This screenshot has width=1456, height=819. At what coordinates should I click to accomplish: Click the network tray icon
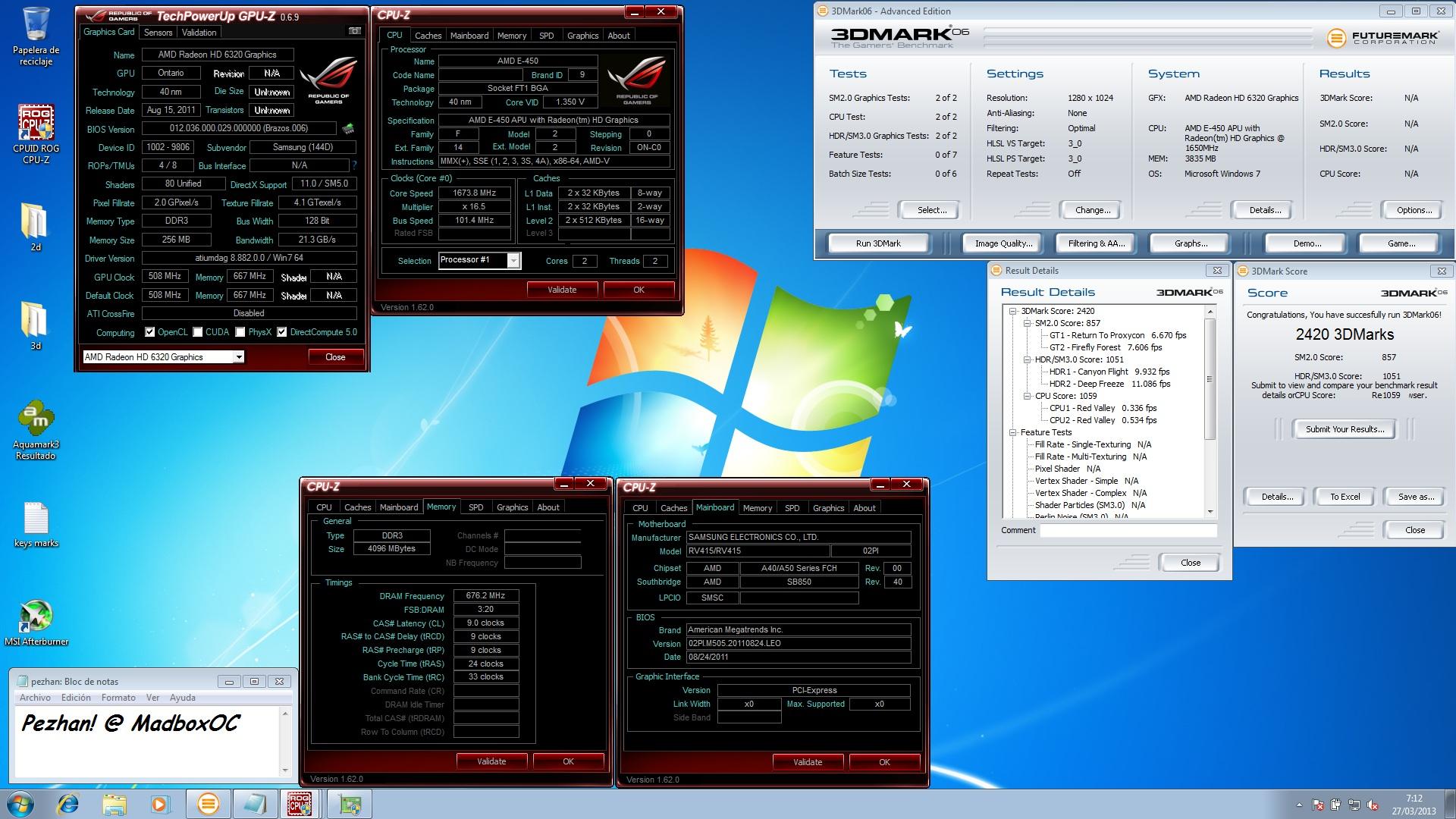pyautogui.click(x=1354, y=805)
